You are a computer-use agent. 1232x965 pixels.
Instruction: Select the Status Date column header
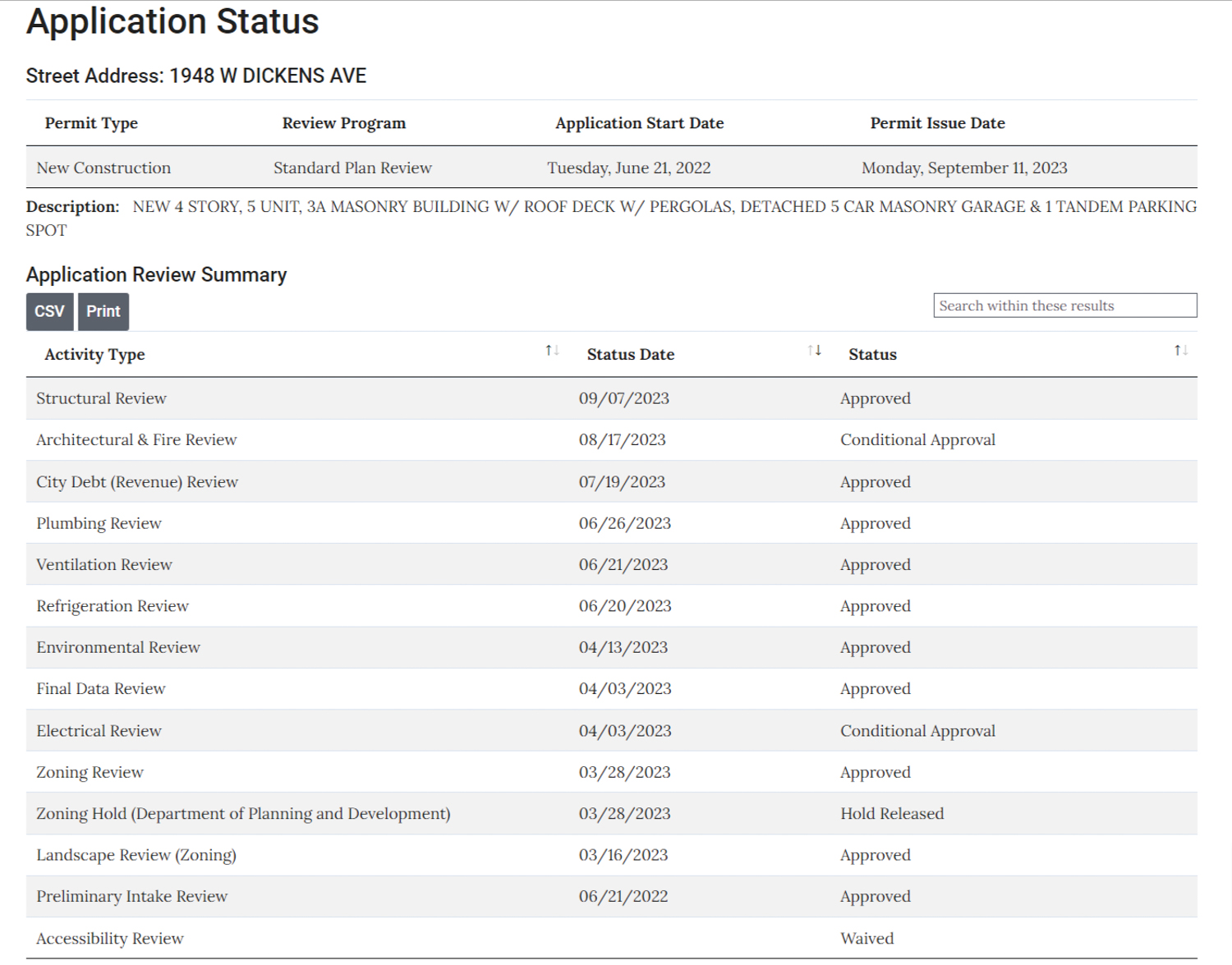coord(630,355)
